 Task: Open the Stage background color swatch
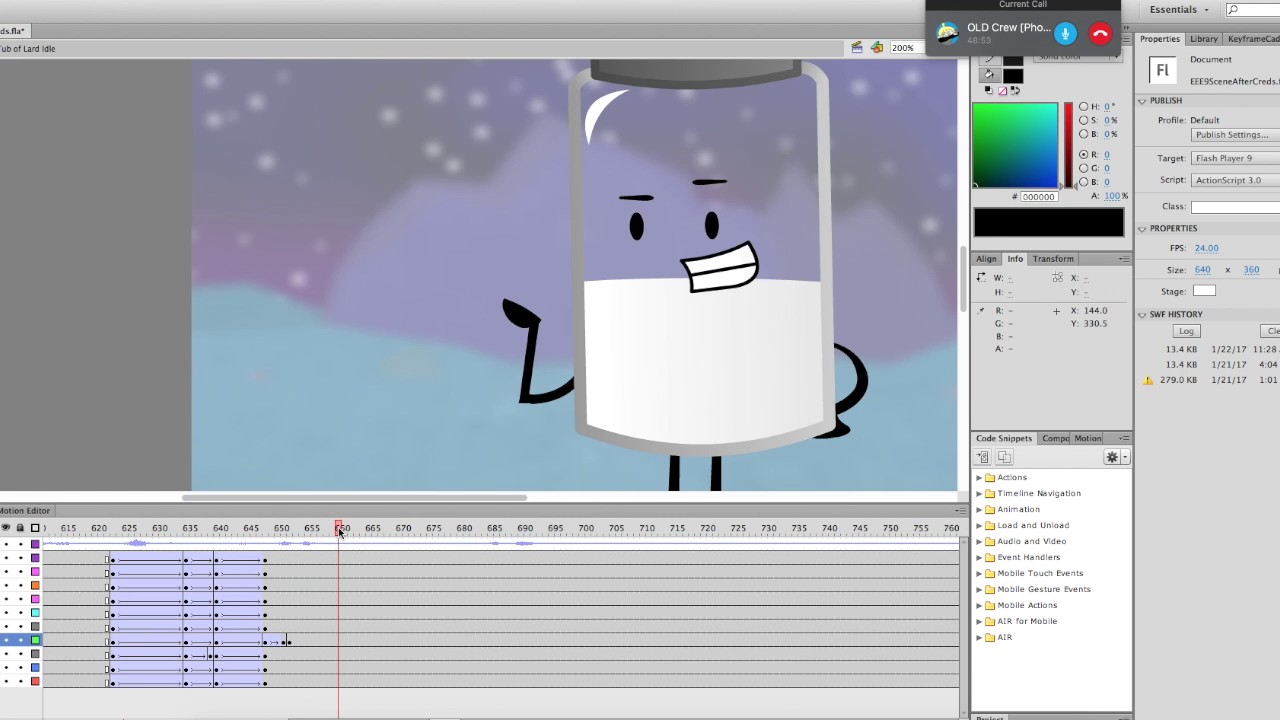tap(1204, 291)
